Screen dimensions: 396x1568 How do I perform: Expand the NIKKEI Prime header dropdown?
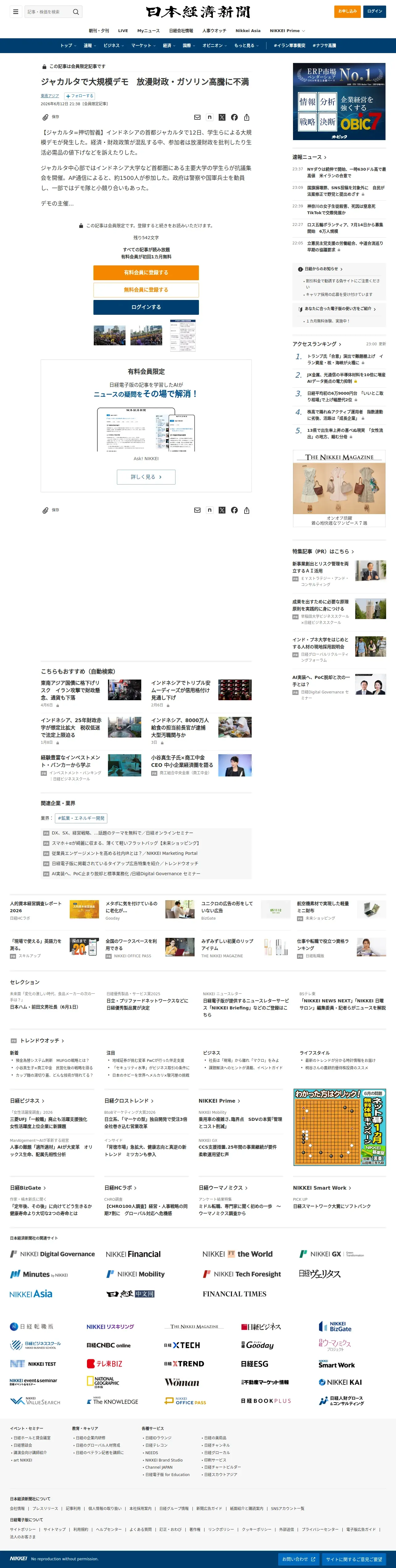coord(287,31)
